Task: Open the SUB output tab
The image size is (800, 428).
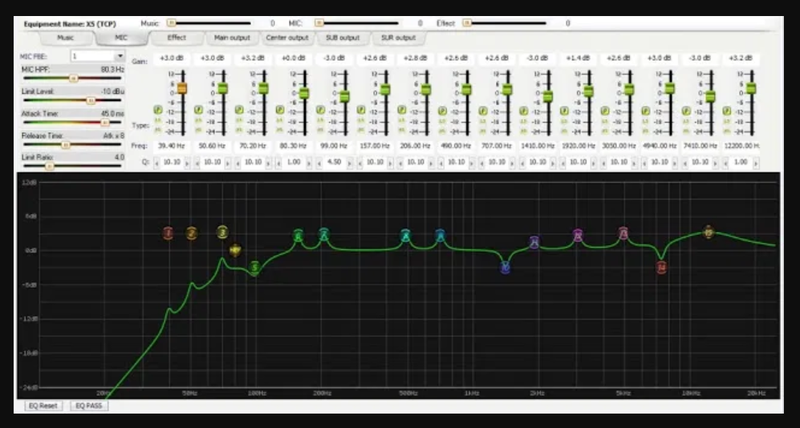Action: [342, 38]
